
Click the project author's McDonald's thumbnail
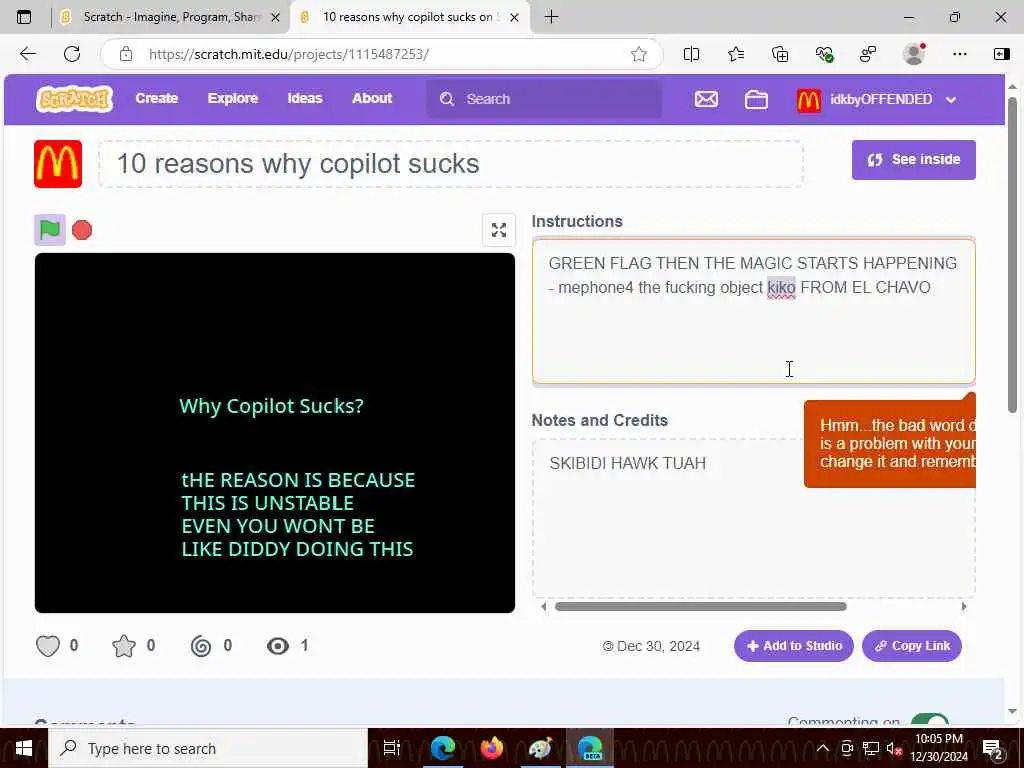[x=58, y=164]
